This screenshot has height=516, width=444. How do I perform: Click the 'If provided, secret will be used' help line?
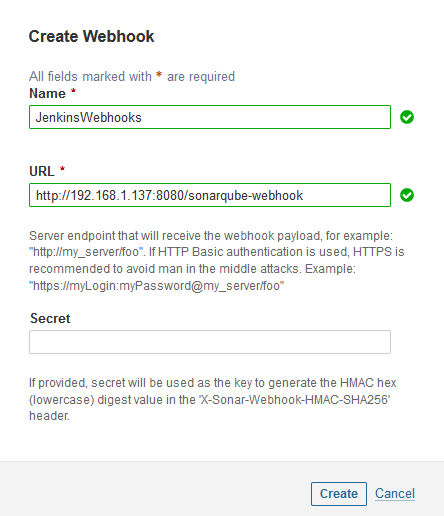(x=213, y=383)
